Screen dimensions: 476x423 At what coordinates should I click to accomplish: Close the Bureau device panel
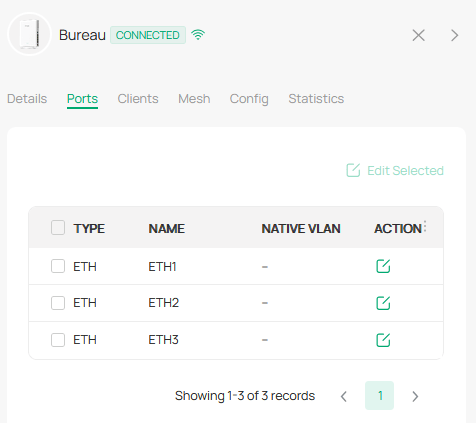pos(419,35)
